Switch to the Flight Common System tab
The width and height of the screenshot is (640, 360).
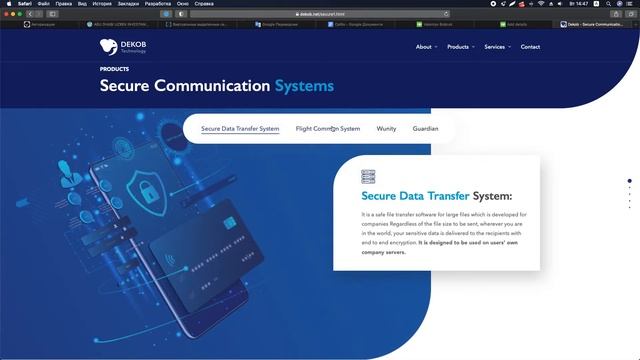(328, 129)
